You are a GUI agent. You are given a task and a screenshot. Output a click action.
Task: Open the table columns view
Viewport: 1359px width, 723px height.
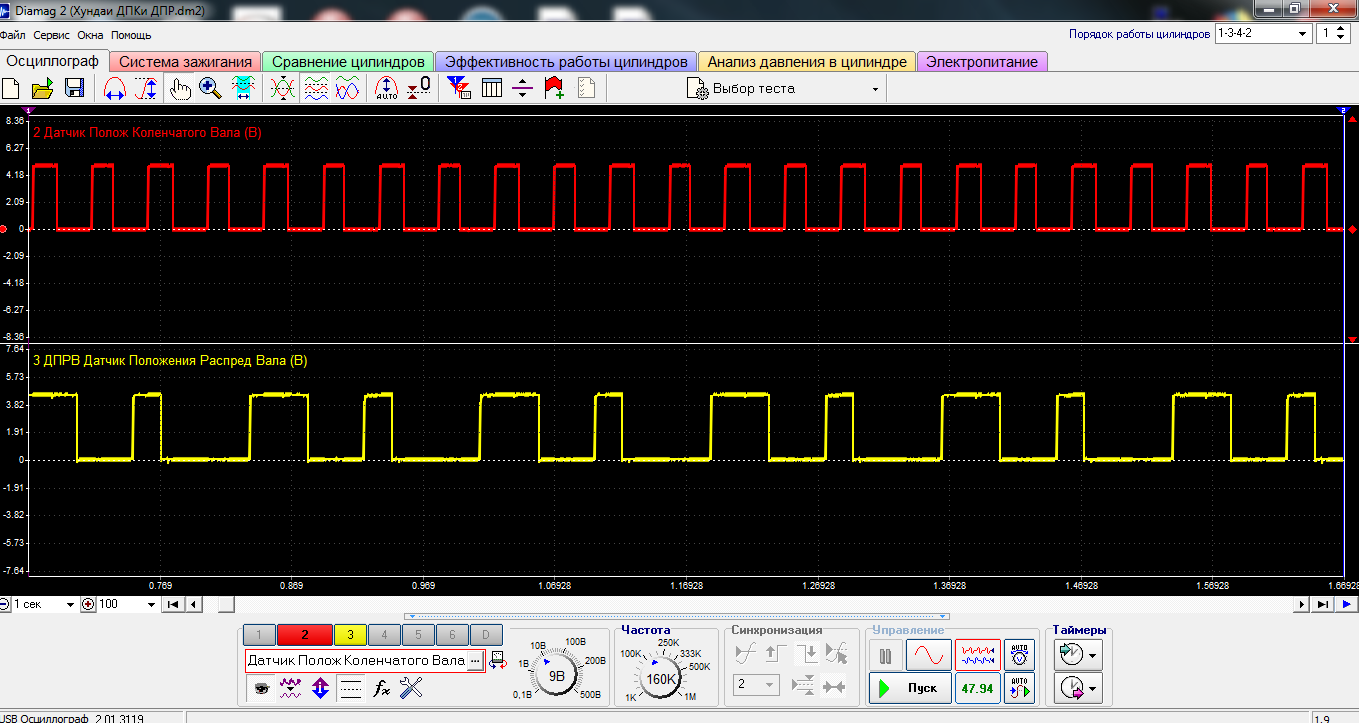coord(491,88)
